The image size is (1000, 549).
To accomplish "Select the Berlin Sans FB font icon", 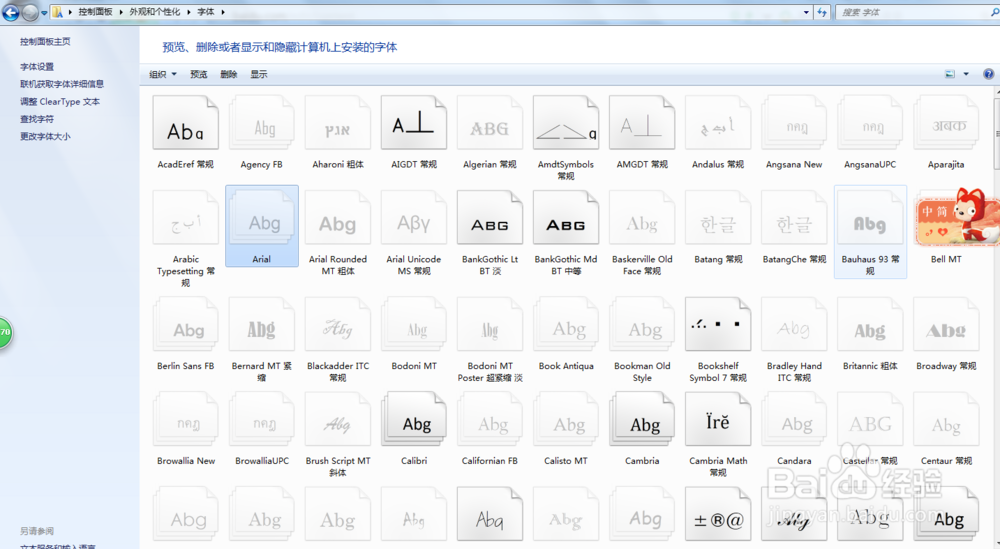I will [x=186, y=325].
